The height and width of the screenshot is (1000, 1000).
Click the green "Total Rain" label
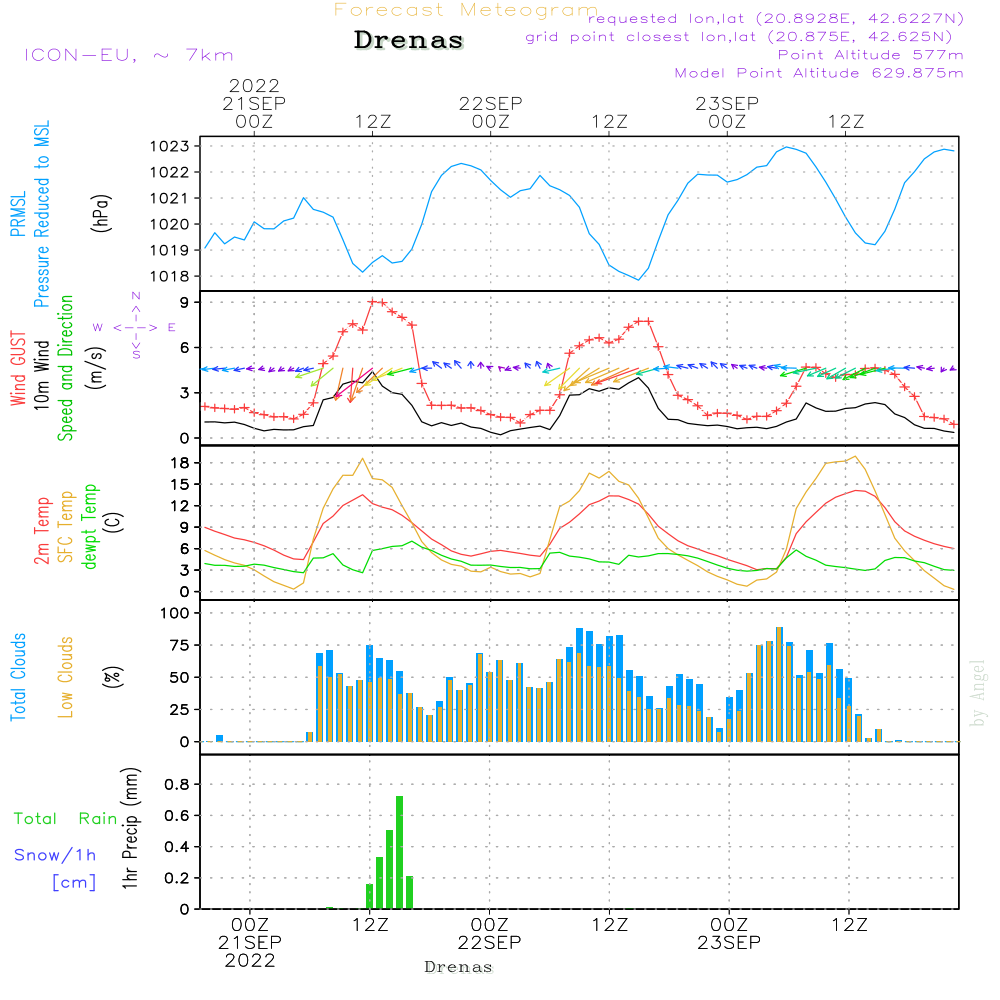(66, 819)
